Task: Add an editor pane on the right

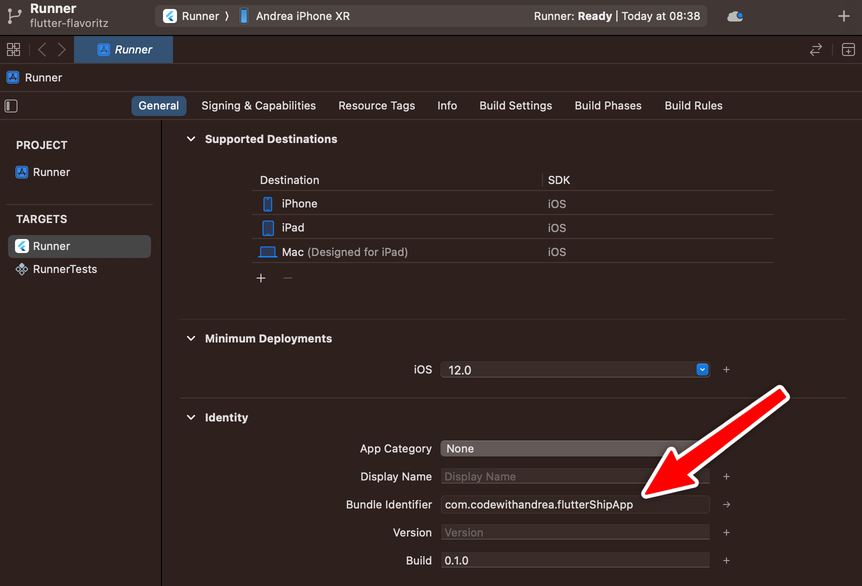Action: pyautogui.click(x=848, y=49)
